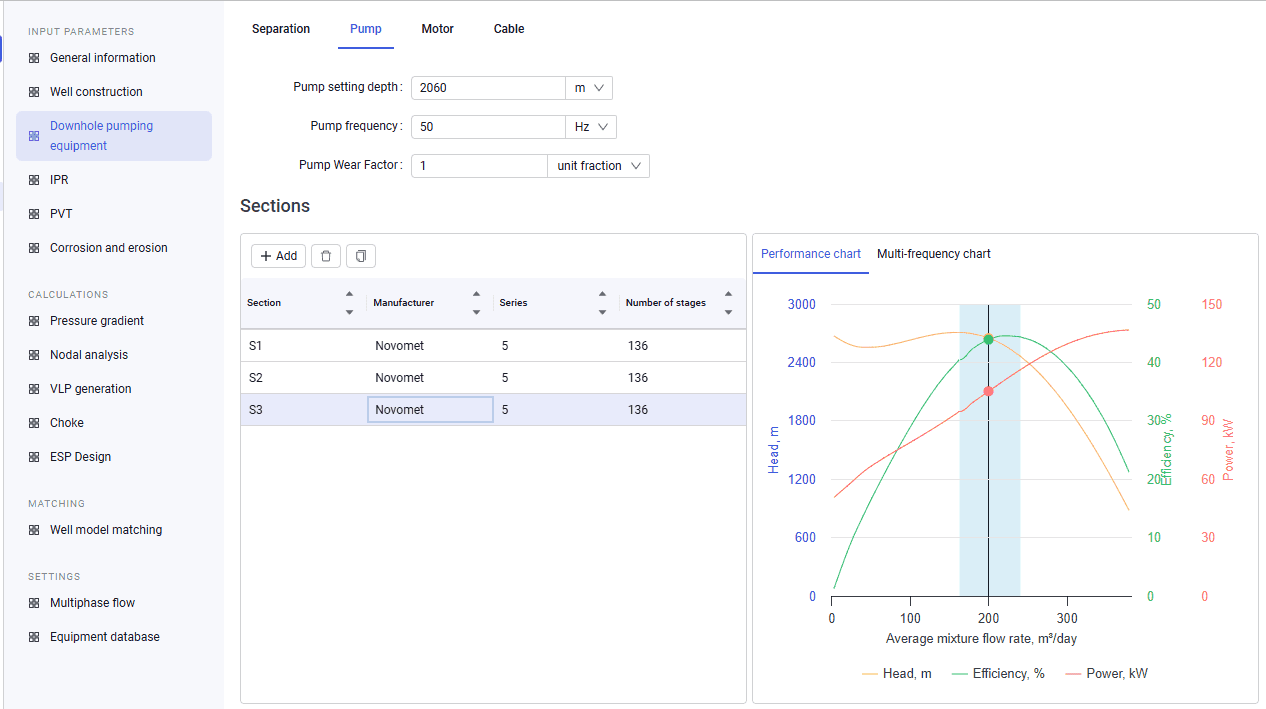
Task: Click the grid icon beside PVT
Action: point(34,214)
